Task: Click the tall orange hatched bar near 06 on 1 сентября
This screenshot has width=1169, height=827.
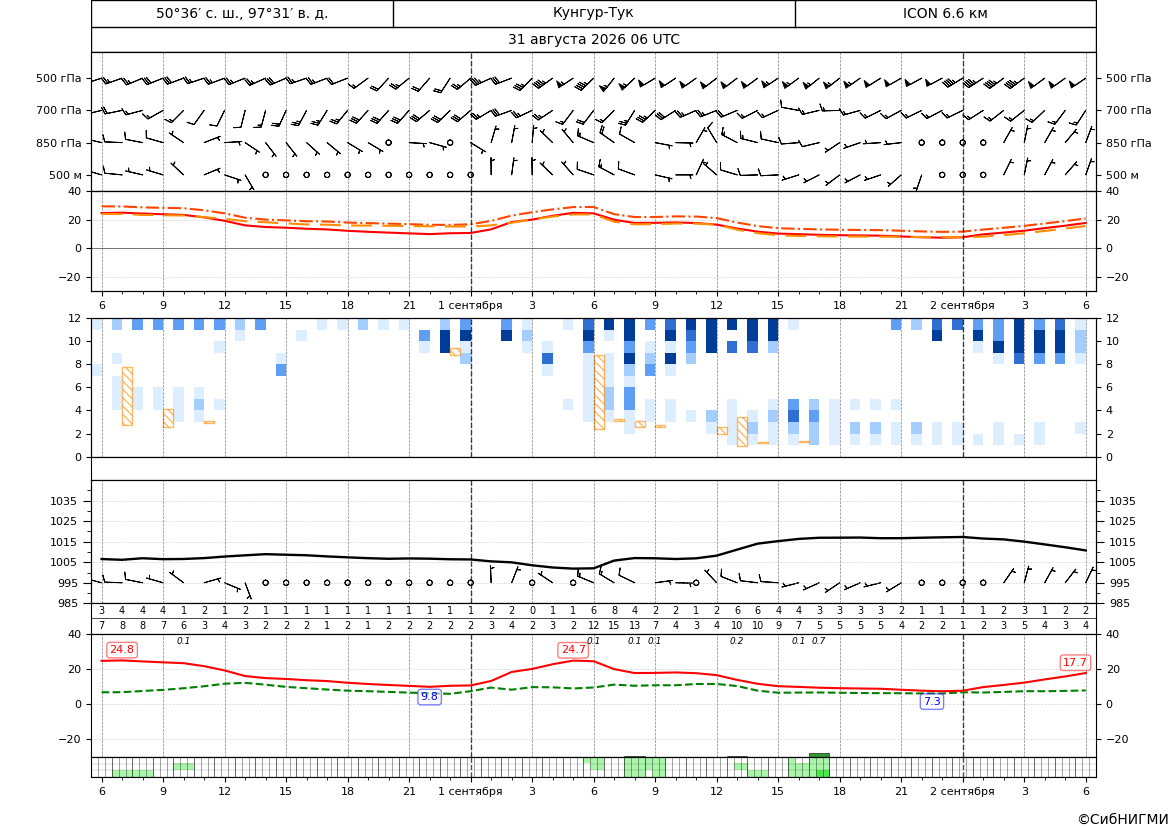Action: (599, 392)
